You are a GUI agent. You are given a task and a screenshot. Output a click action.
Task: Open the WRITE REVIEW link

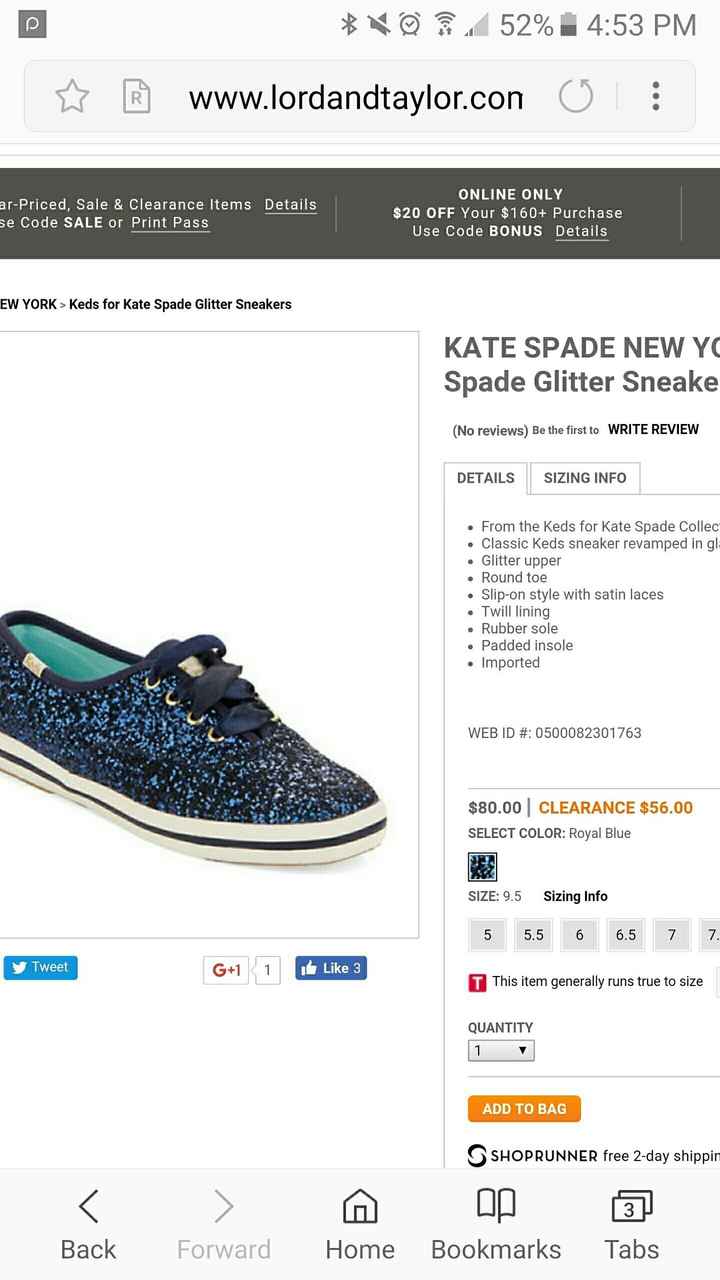653,429
